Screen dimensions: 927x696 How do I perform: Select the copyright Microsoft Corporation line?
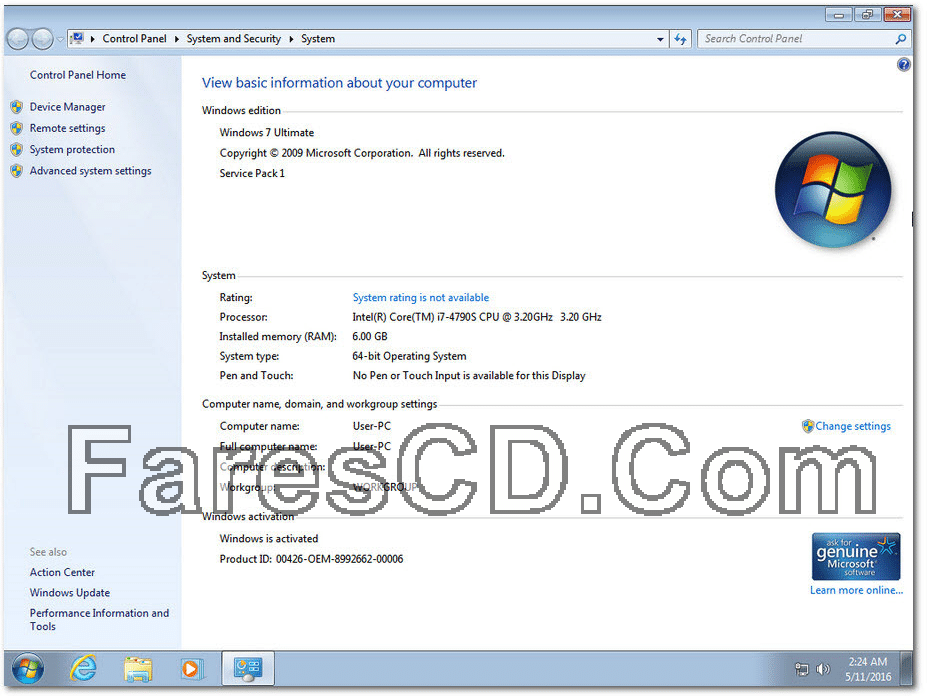point(362,153)
